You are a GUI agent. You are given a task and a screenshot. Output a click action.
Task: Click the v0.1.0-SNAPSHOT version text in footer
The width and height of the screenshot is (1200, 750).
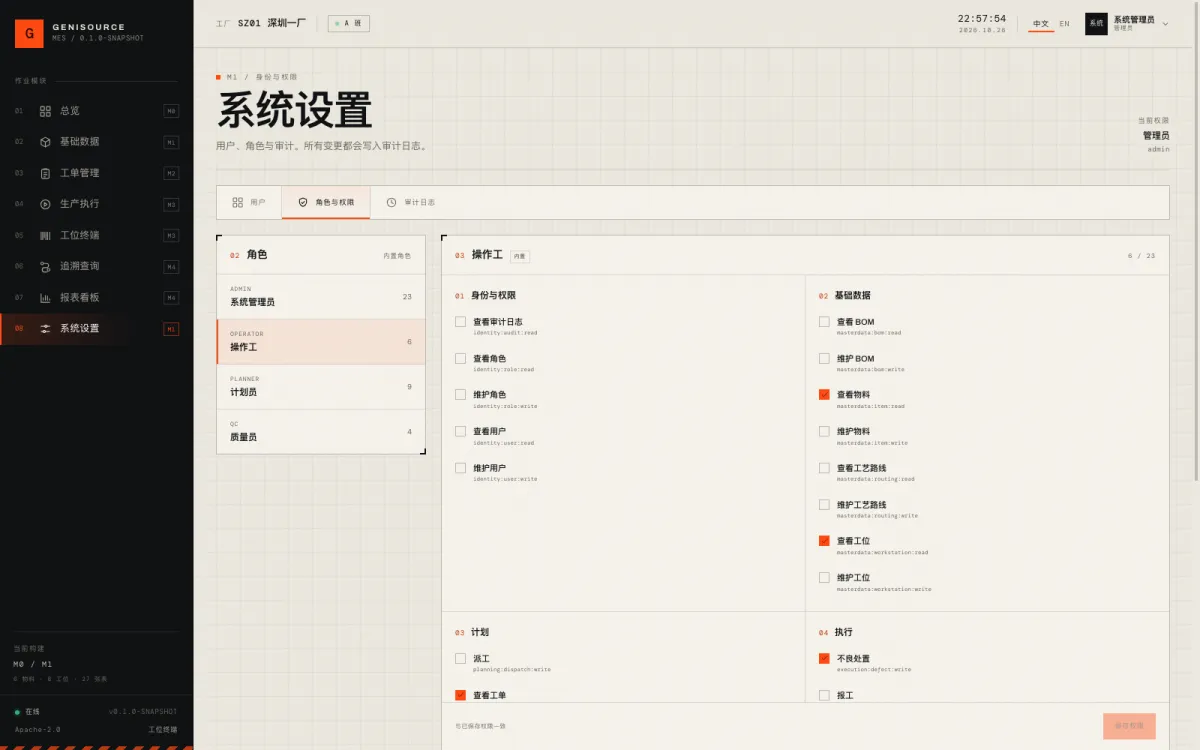pyautogui.click(x=143, y=712)
